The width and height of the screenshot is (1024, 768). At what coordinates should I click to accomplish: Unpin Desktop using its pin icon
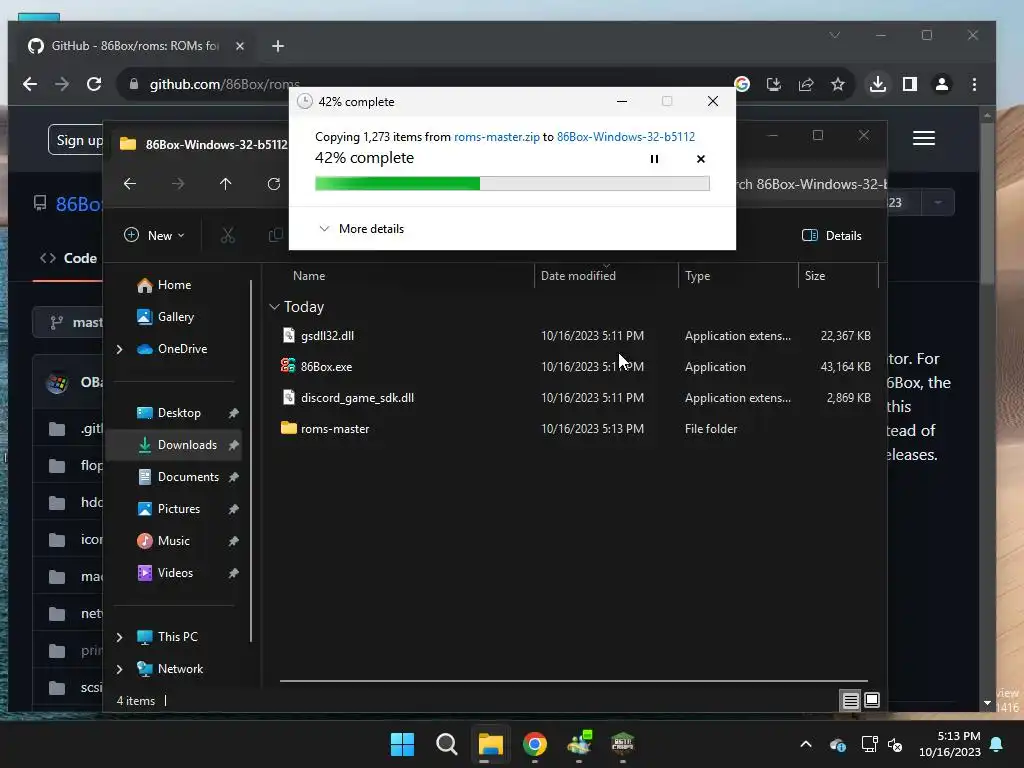[233, 413]
